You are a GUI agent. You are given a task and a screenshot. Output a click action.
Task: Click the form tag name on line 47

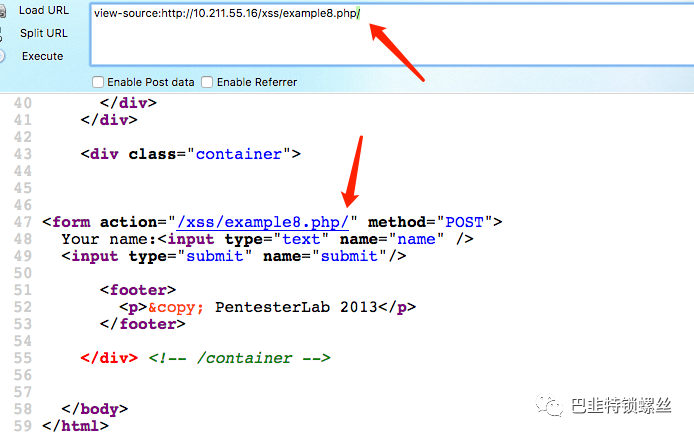pyautogui.click(x=71, y=222)
